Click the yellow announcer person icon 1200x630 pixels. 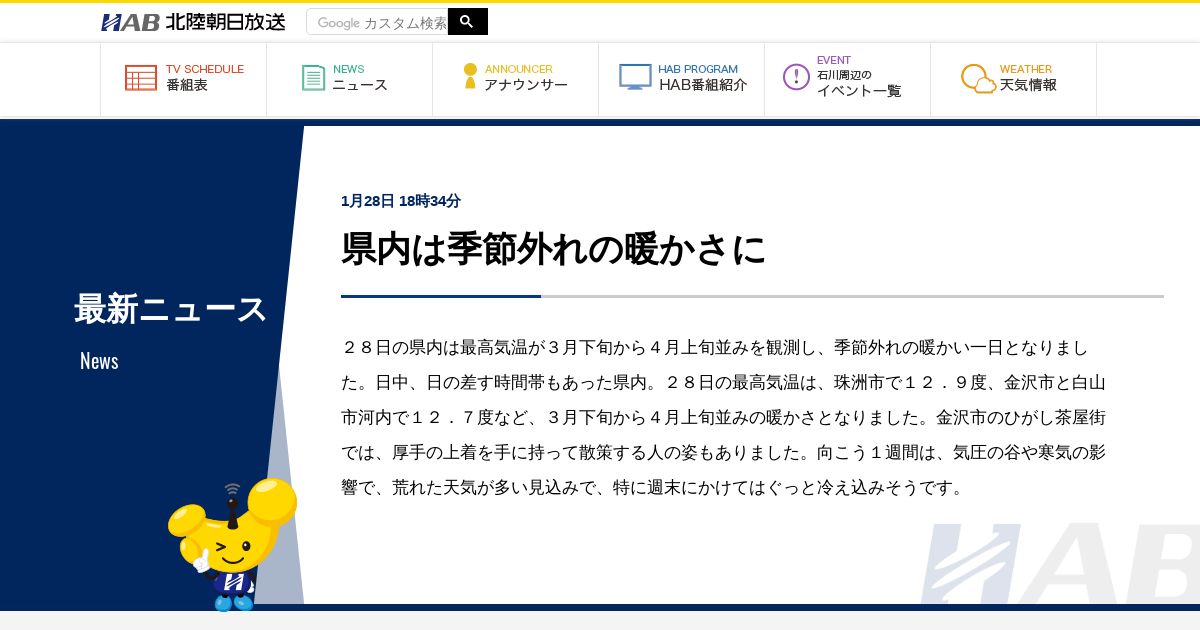tap(470, 77)
